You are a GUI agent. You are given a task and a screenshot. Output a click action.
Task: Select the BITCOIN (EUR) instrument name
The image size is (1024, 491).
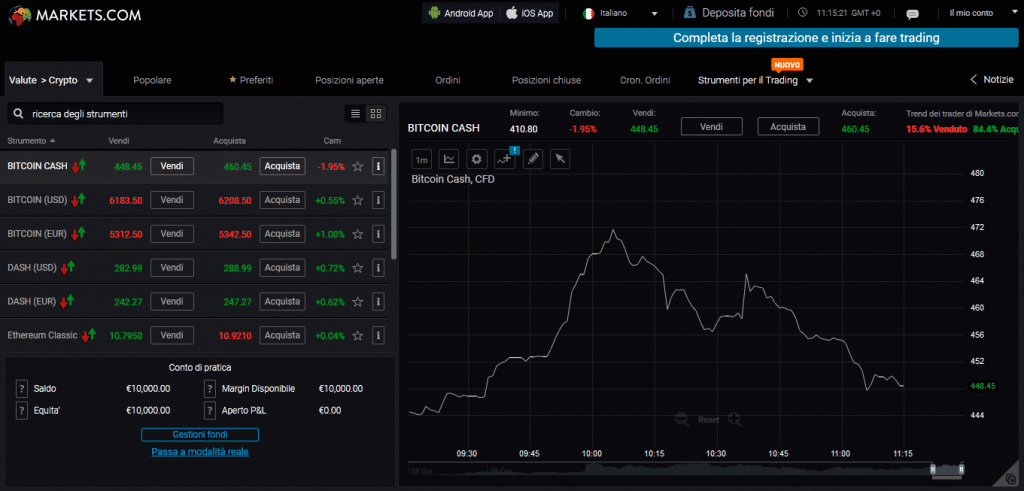point(37,234)
